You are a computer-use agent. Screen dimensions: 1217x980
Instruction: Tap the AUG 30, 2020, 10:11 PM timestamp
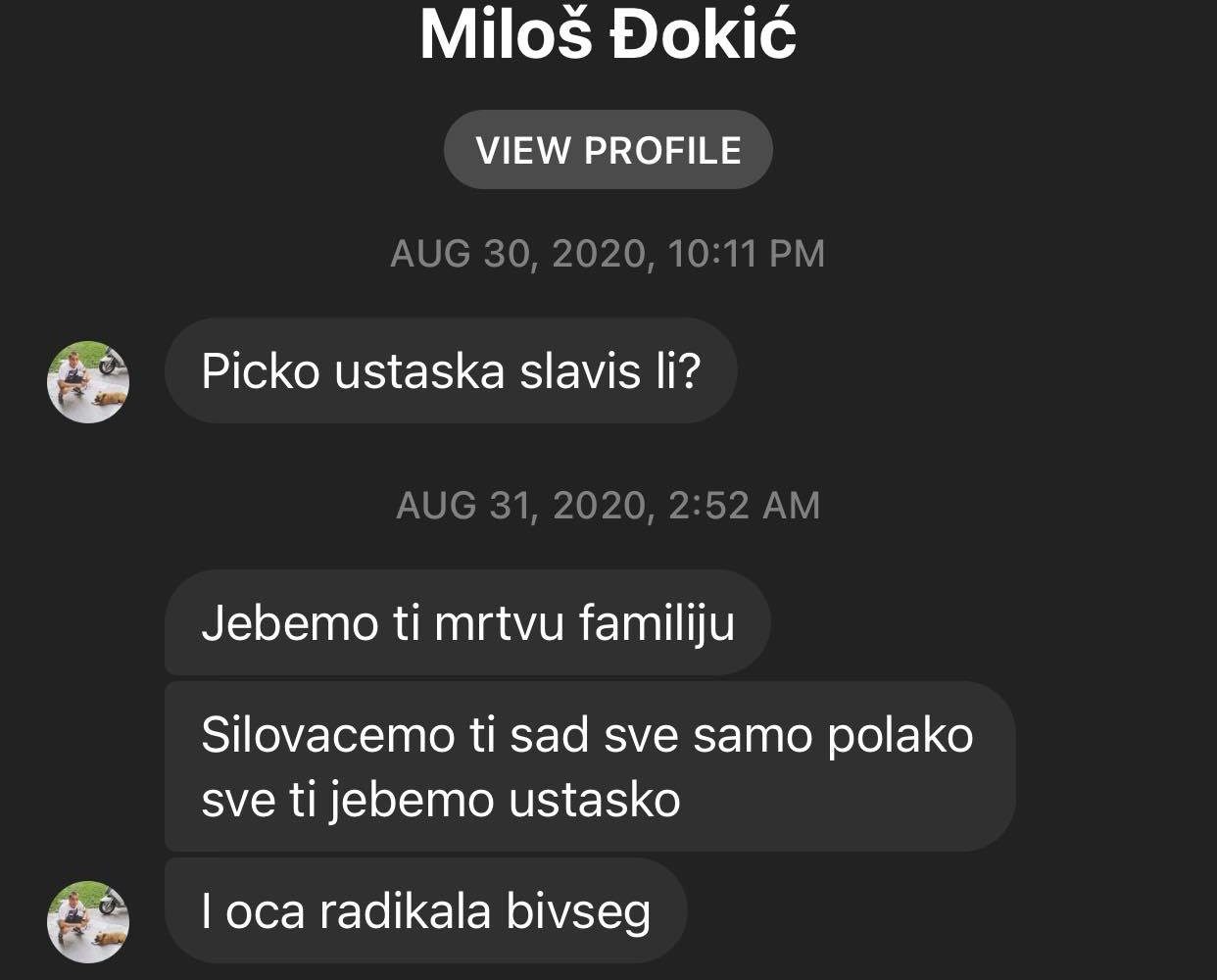(608, 254)
